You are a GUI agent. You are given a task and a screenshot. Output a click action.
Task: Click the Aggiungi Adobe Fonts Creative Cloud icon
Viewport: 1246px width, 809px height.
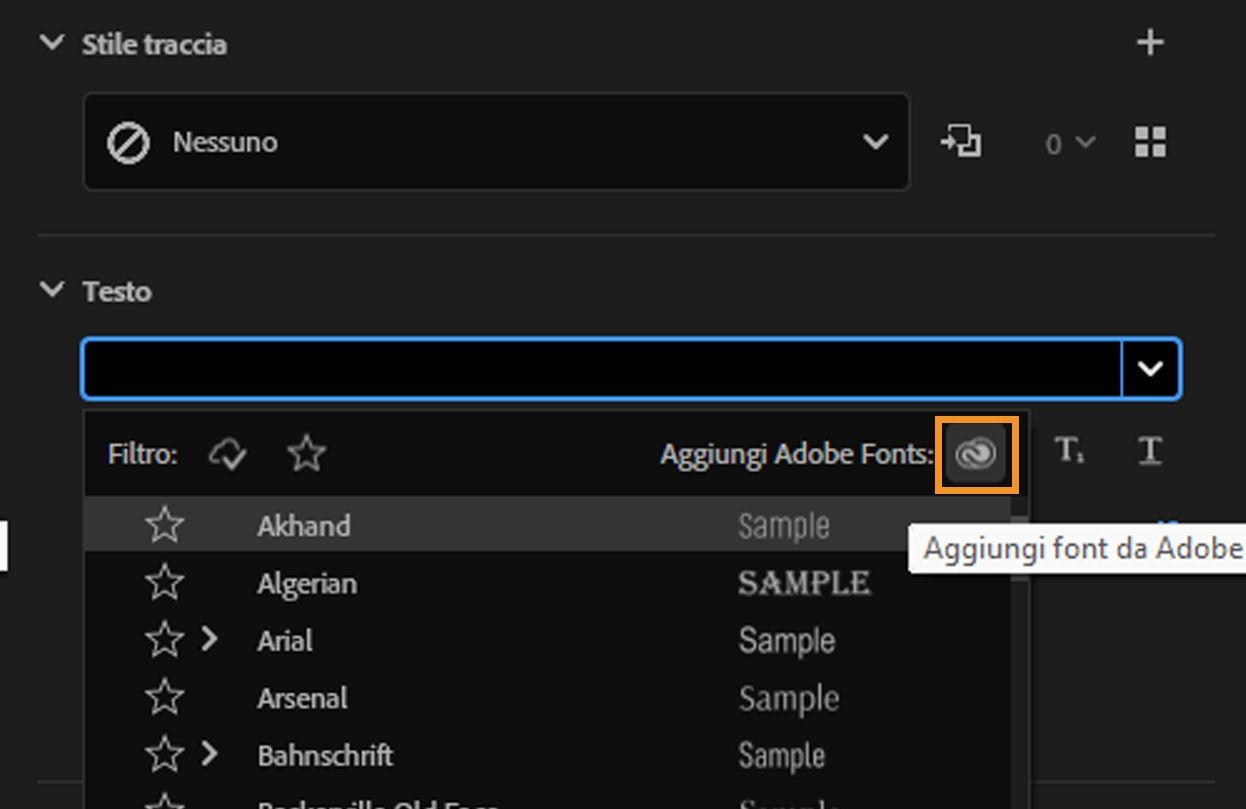click(976, 455)
